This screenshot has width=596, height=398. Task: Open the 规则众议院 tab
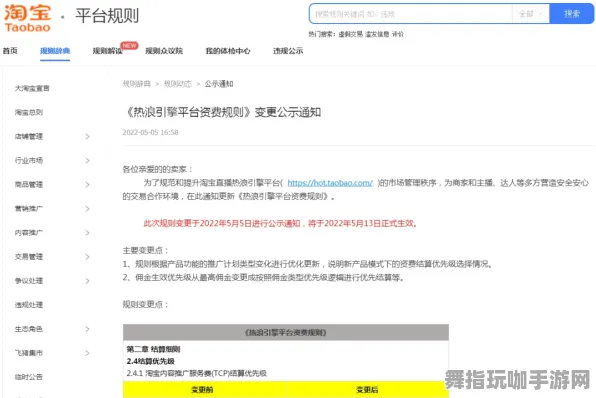164,51
